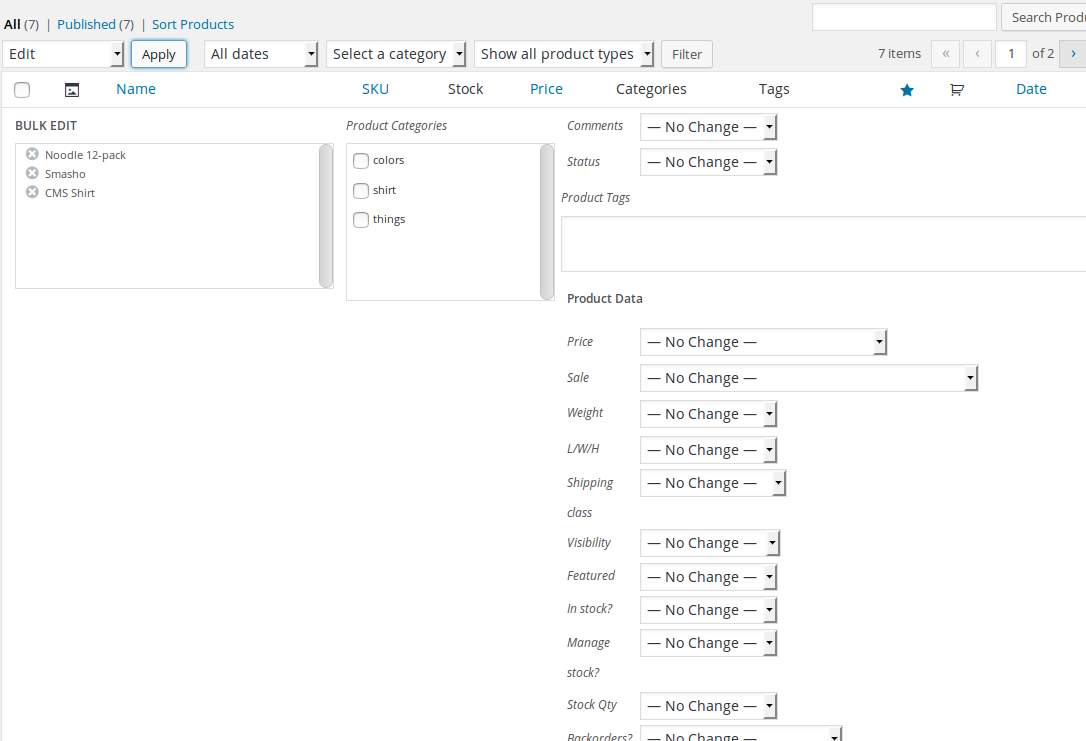
Task: Expand the Select a category dropdown
Action: coord(396,54)
